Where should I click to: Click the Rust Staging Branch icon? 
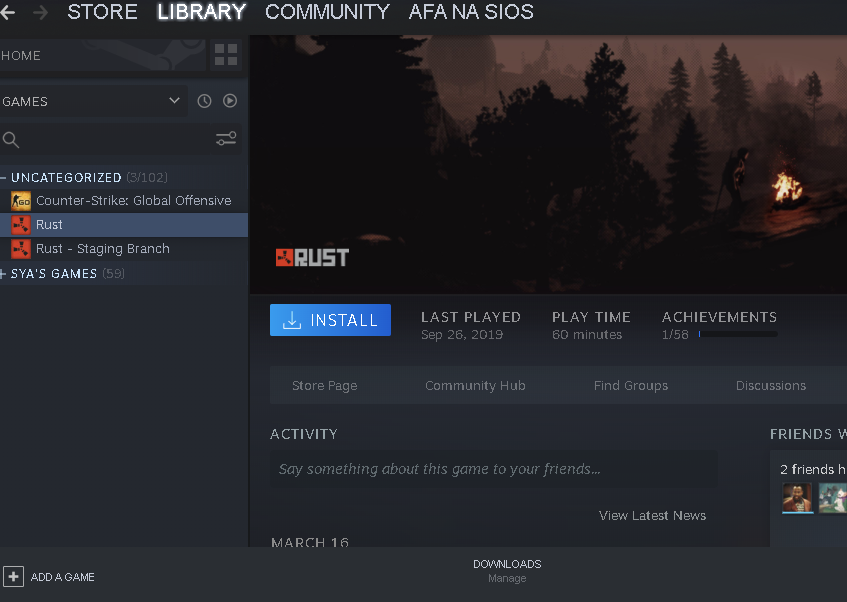point(21,249)
